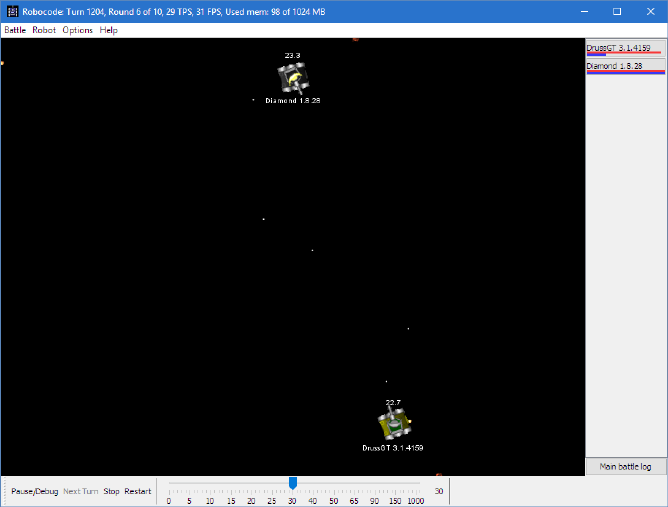Minimize the Robocode window
This screenshot has width=668, height=507.
pyautogui.click(x=584, y=12)
